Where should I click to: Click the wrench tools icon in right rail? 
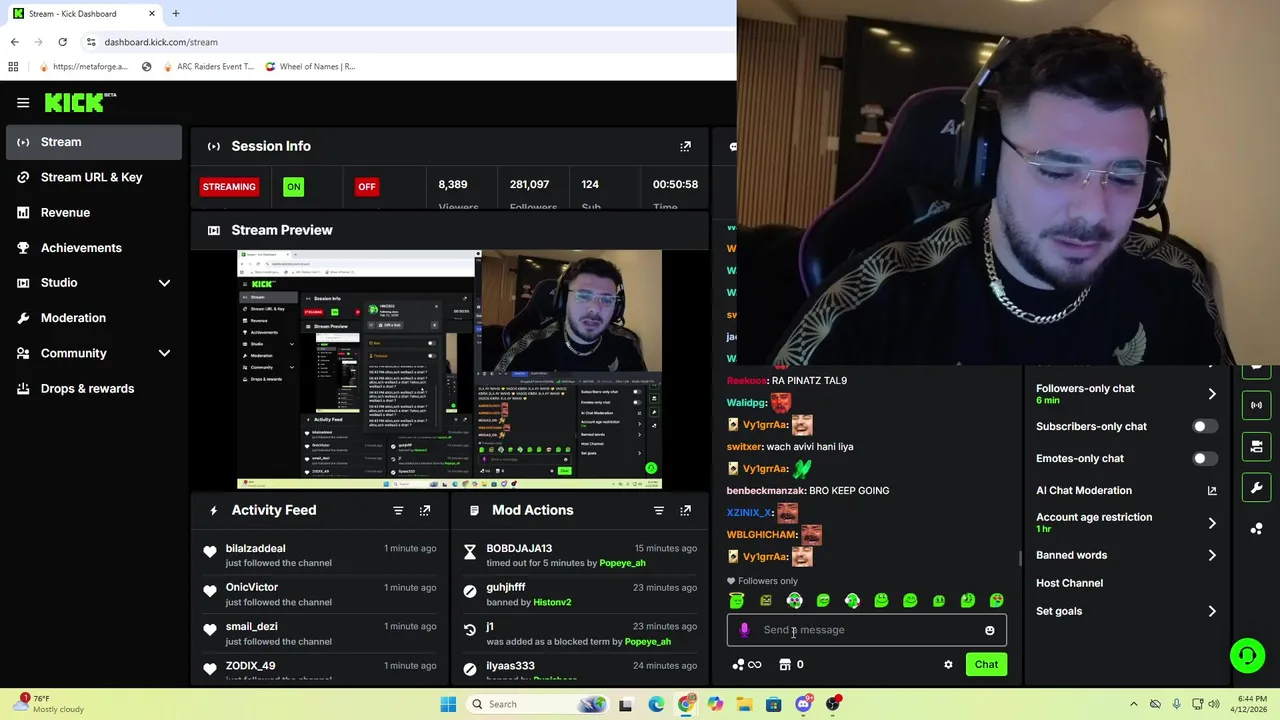click(1256, 488)
